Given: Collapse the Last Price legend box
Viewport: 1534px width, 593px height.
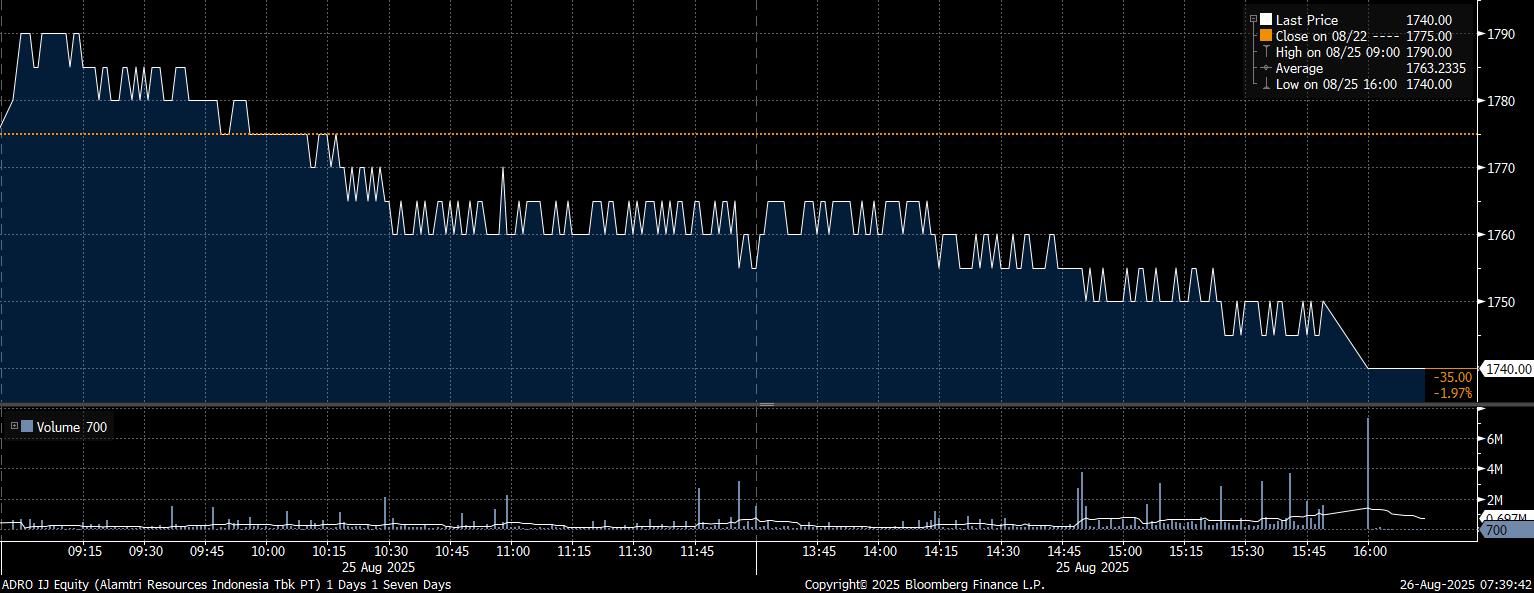Looking at the screenshot, I should (x=1253, y=20).
